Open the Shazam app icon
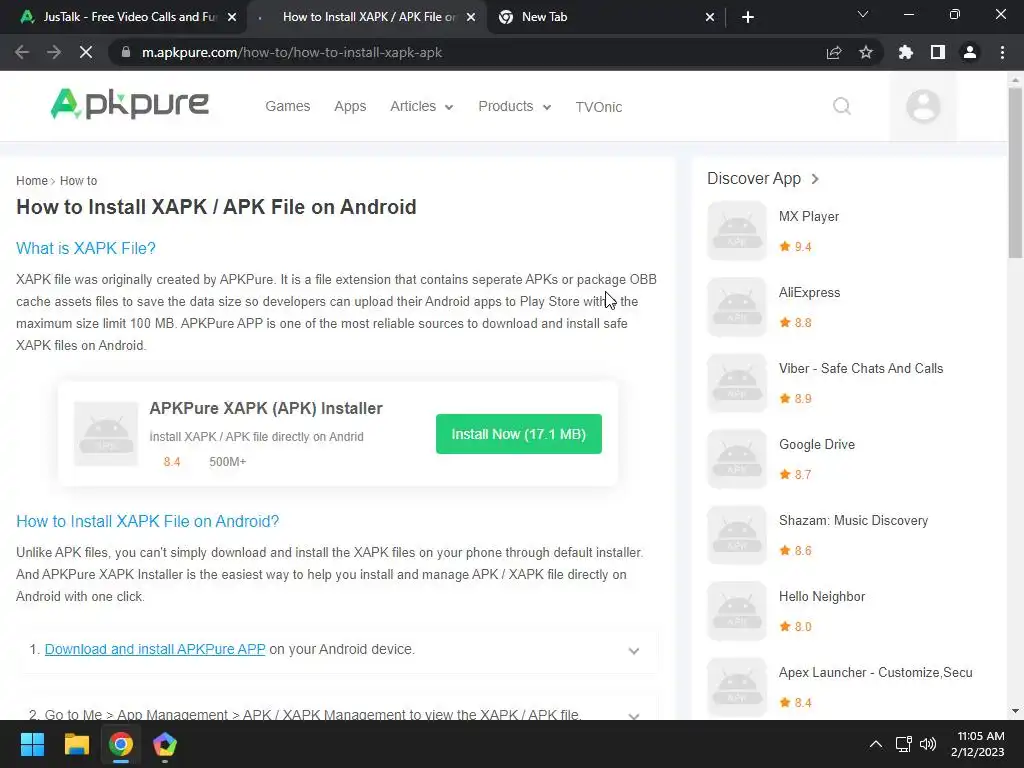The width and height of the screenshot is (1024, 768). pos(737,535)
